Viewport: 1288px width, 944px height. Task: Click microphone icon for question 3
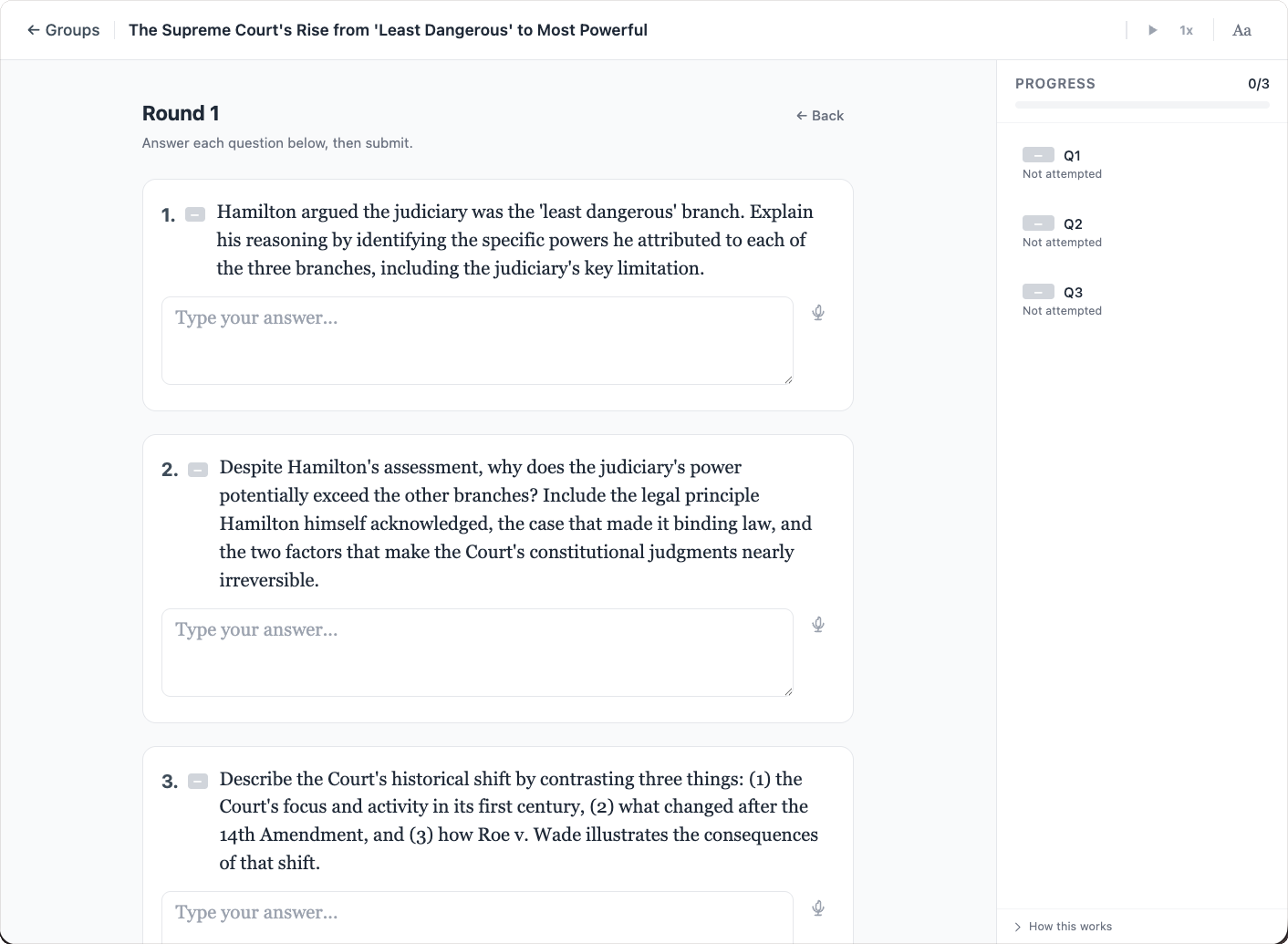coord(818,908)
